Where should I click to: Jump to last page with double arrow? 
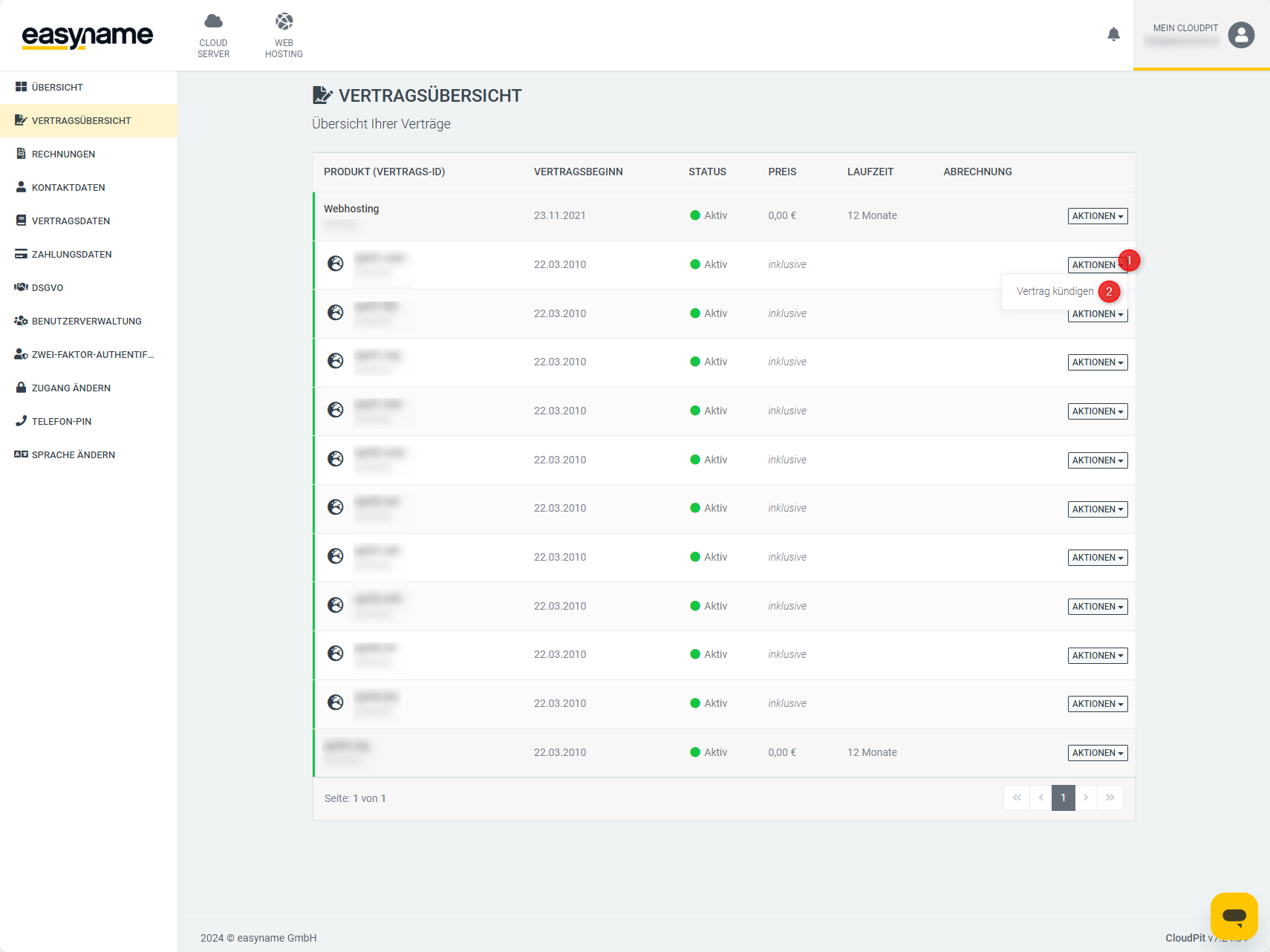tap(1110, 798)
